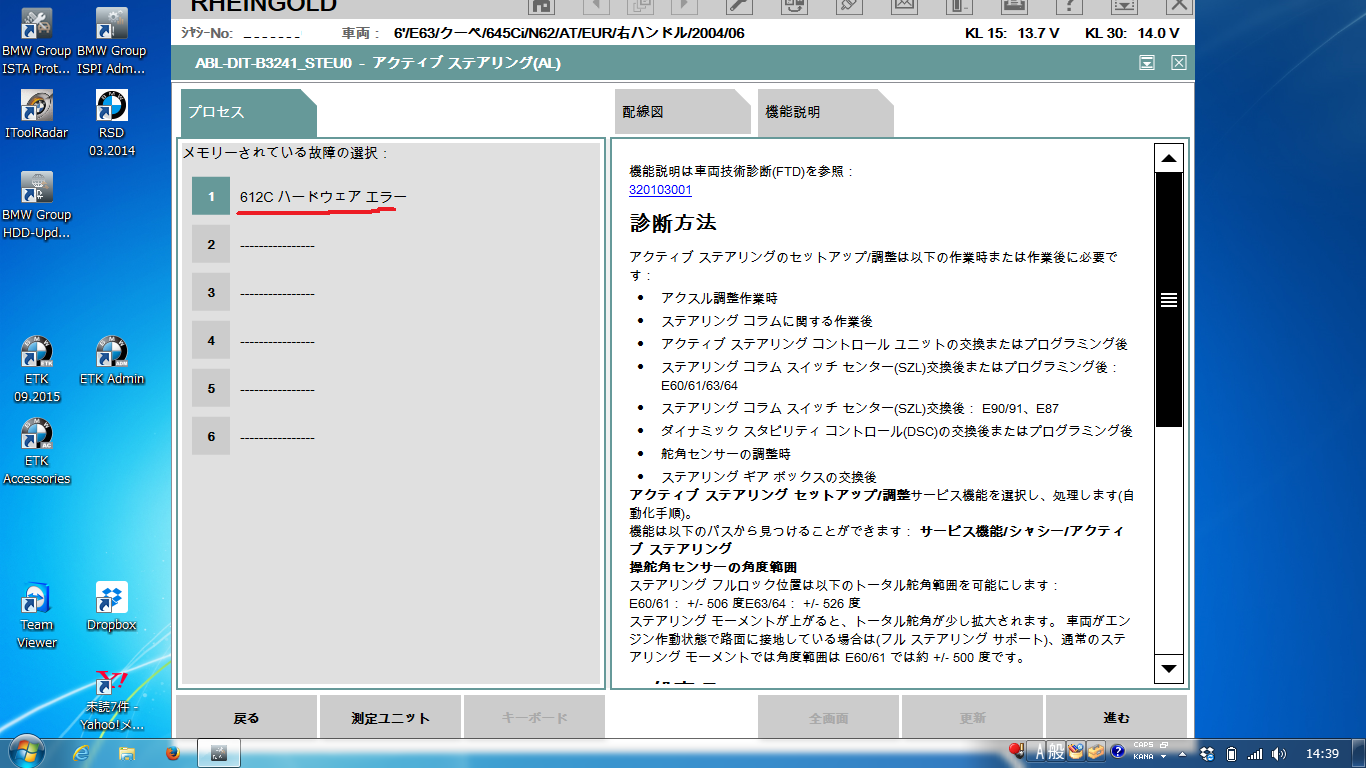Click the battery tray icon

(x=1231, y=753)
